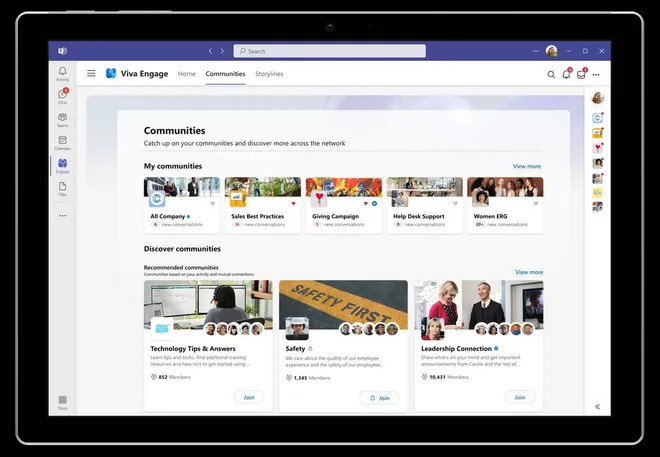Expand the hamburger navigation menu

(91, 74)
